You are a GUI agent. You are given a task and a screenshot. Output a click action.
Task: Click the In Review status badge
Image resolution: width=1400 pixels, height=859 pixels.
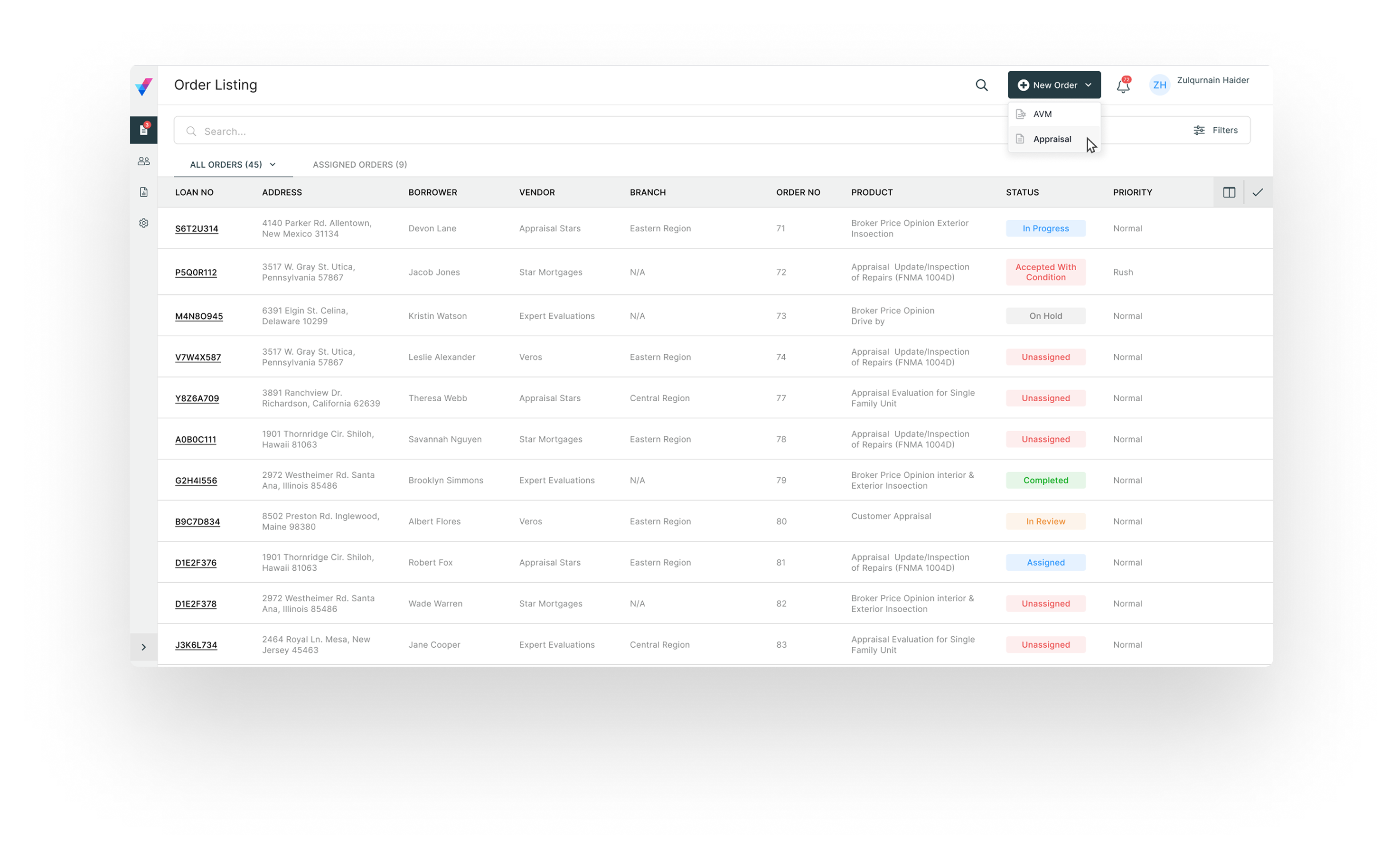click(1045, 521)
